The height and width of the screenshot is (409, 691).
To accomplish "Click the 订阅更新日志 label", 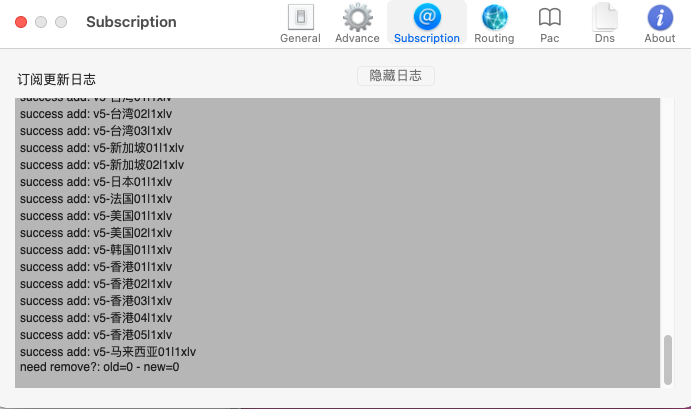I will [57, 79].
